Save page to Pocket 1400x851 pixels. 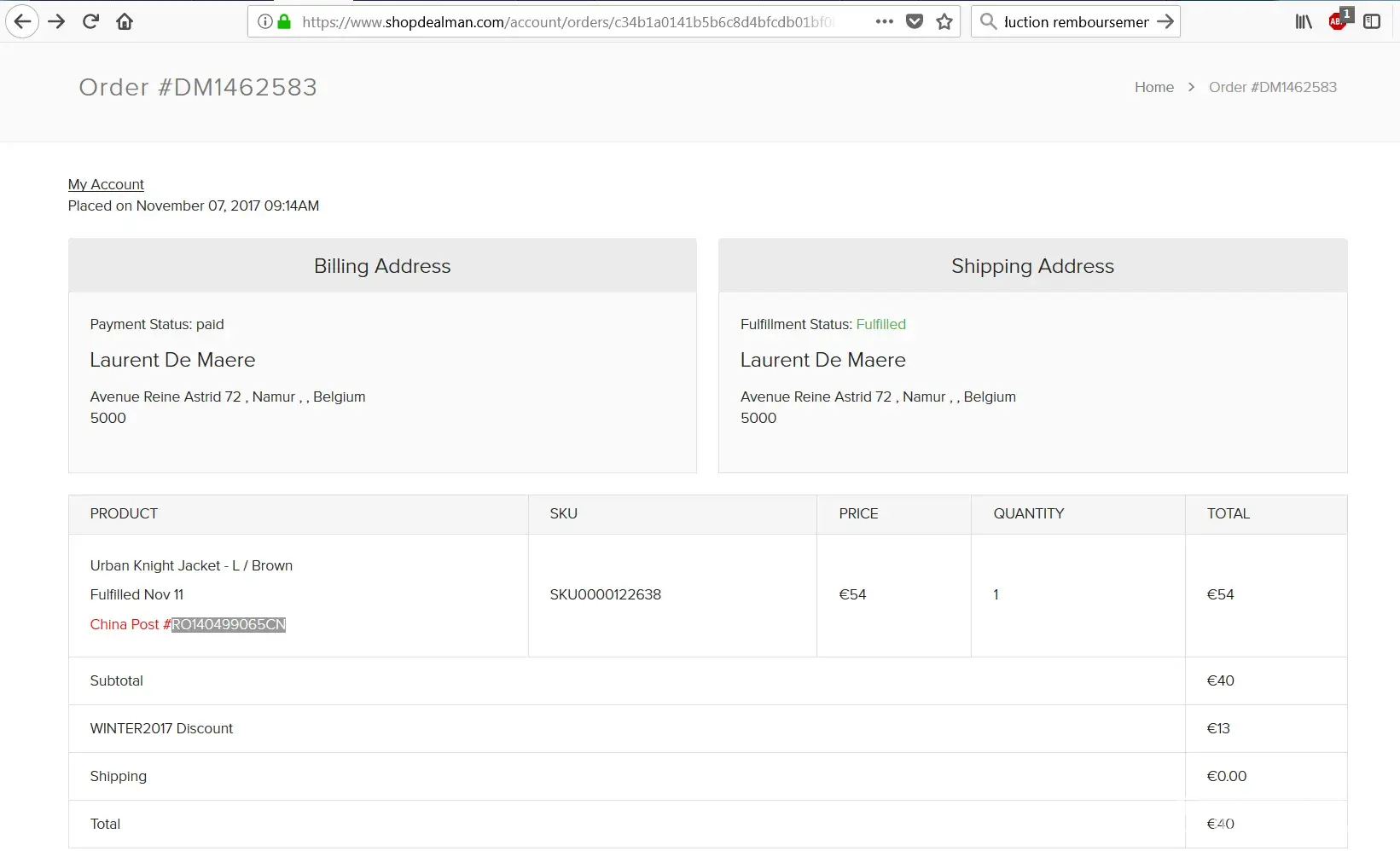915,21
